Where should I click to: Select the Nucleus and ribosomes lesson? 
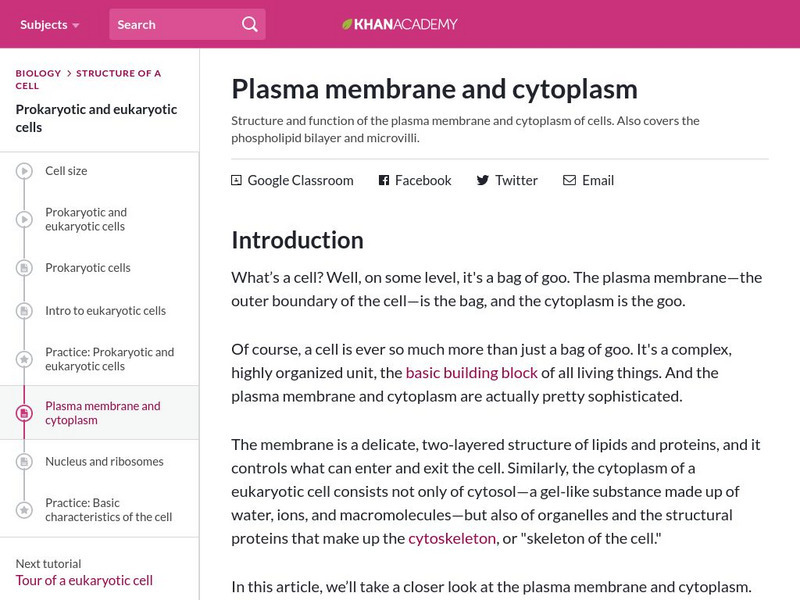tap(105, 462)
